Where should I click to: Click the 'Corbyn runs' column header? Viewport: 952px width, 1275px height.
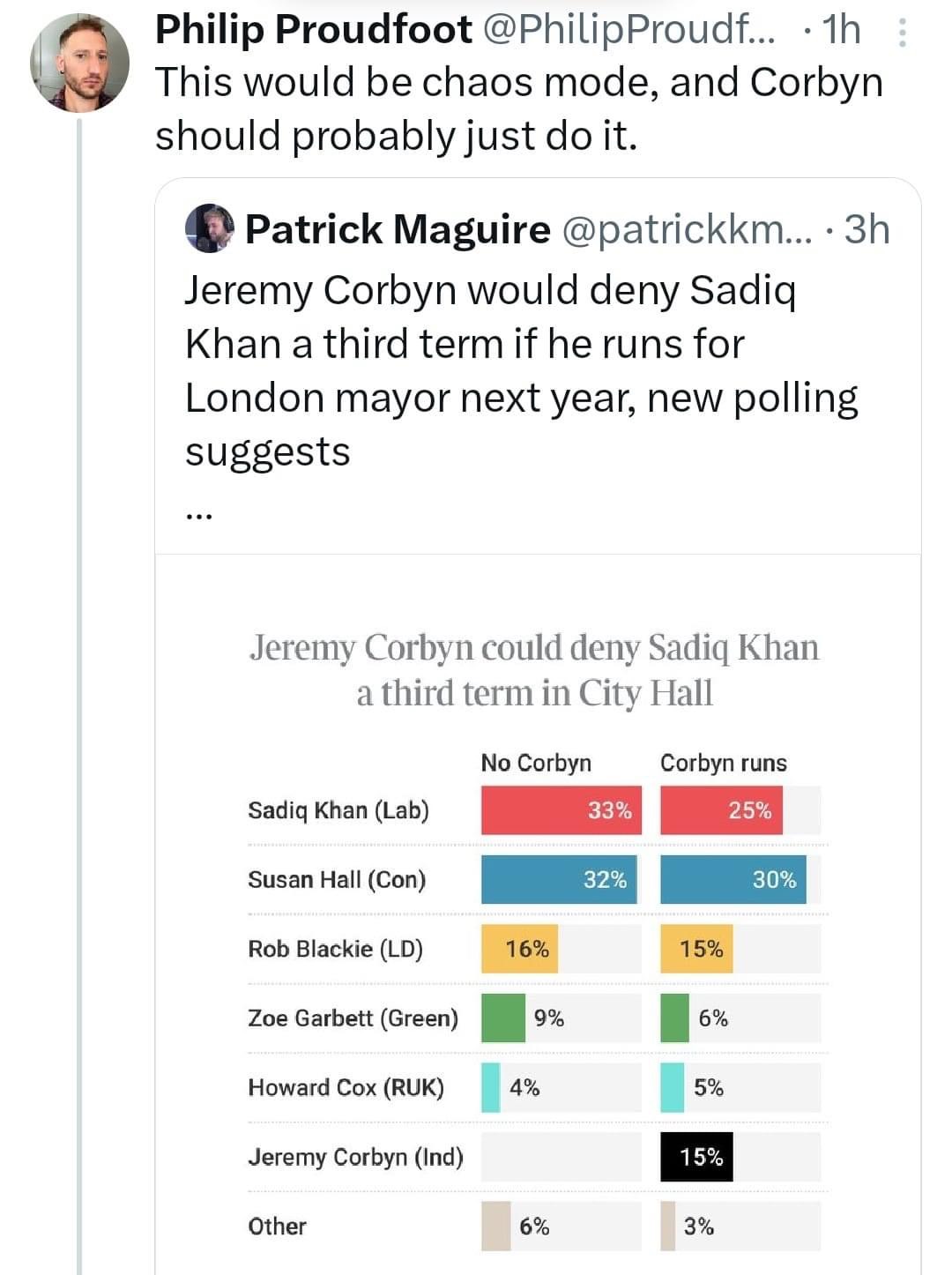[723, 763]
